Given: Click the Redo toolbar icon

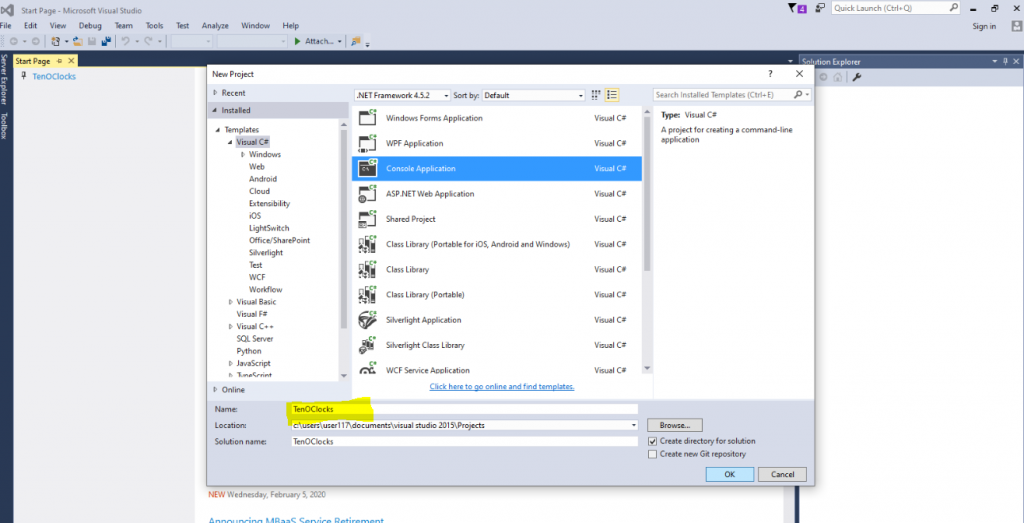Looking at the screenshot, I should pyautogui.click(x=149, y=41).
